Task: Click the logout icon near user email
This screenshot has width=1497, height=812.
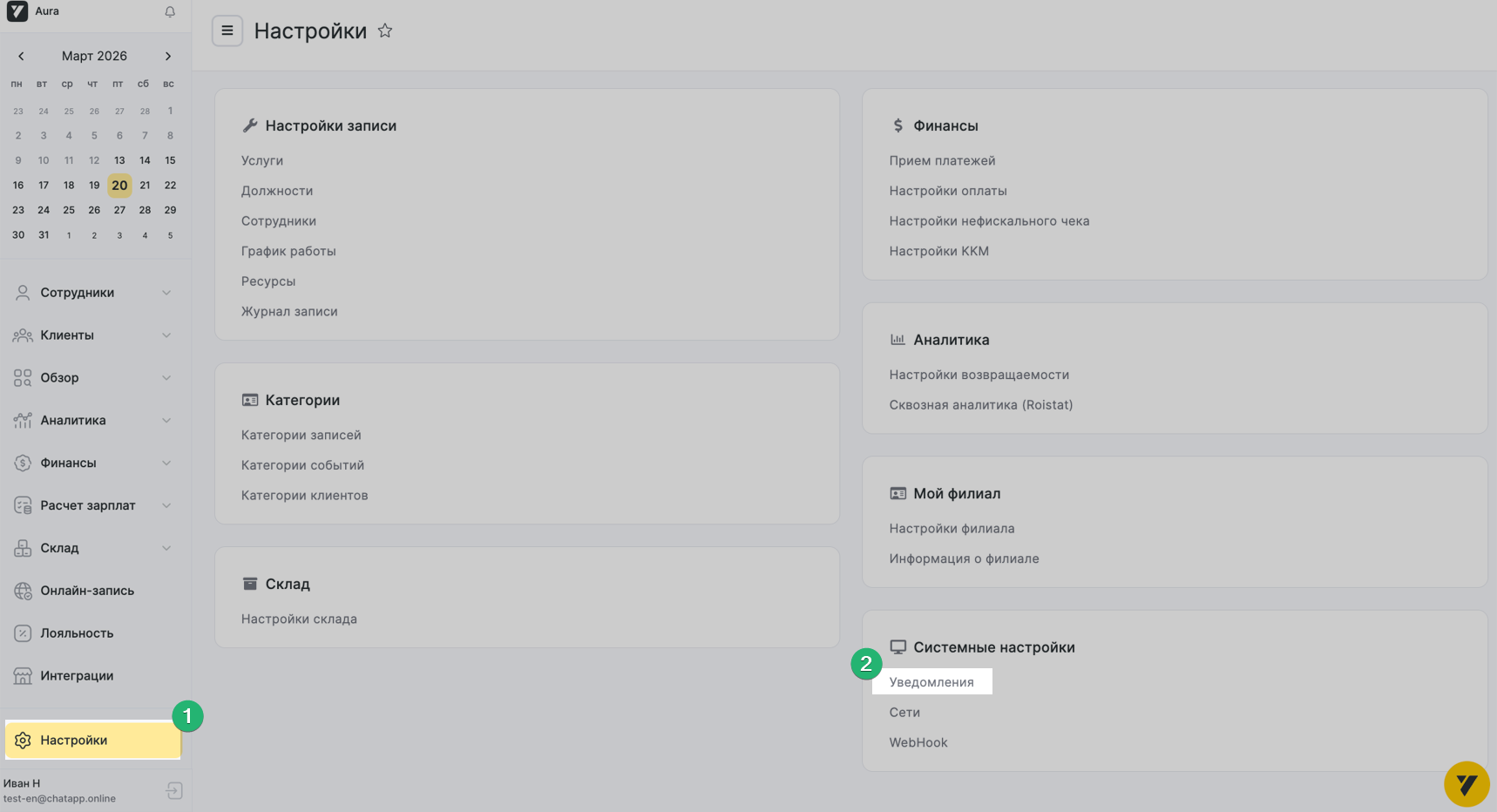Action: tap(174, 790)
